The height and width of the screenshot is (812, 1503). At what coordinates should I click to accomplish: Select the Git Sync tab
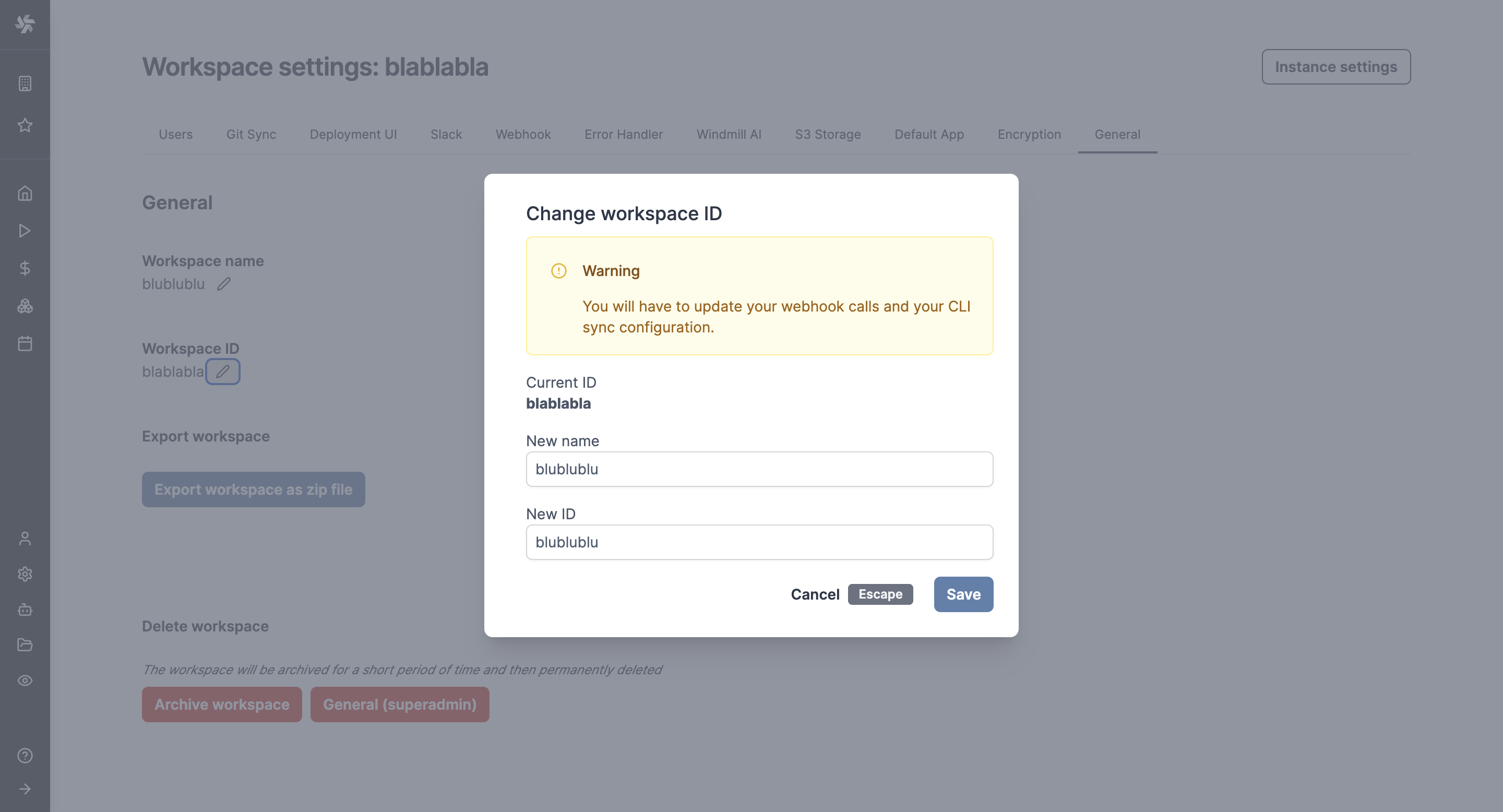[250, 133]
